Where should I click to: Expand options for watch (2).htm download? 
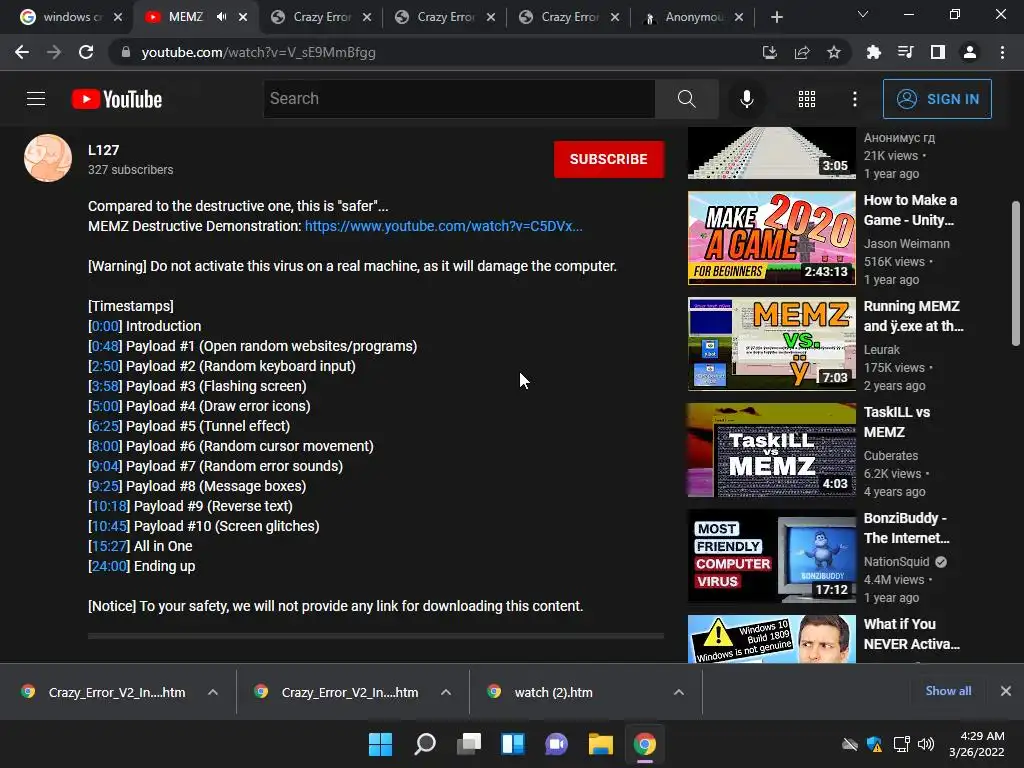(x=679, y=692)
